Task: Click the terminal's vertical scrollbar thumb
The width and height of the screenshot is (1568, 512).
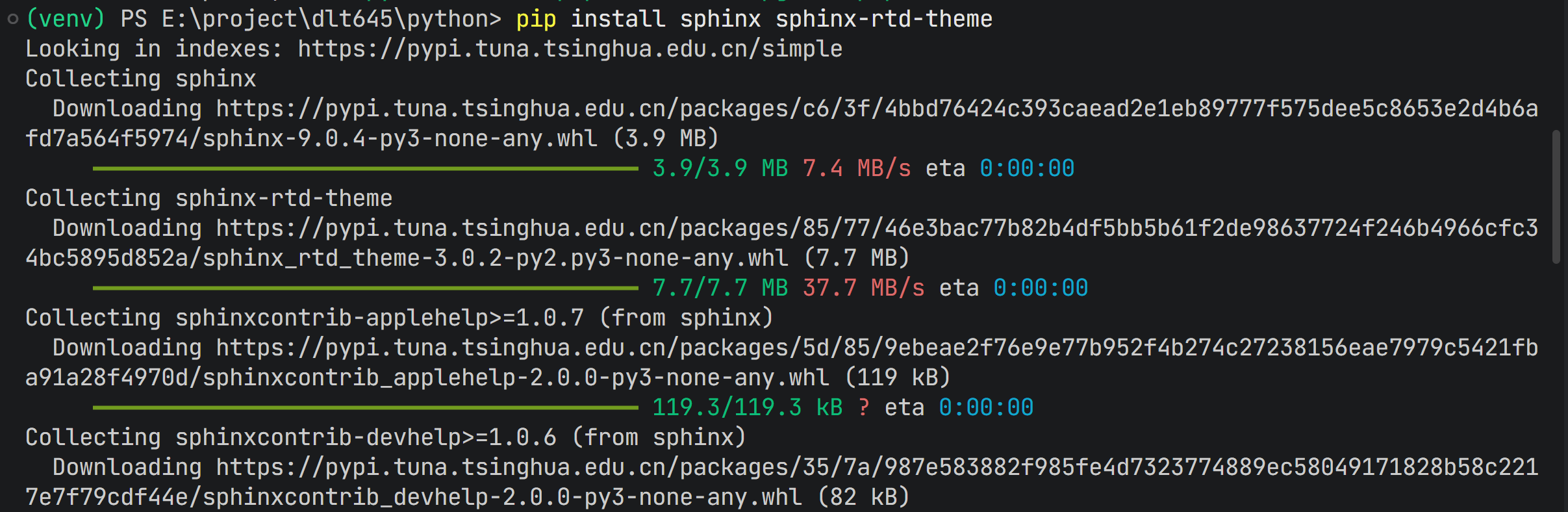Action: [1556, 197]
